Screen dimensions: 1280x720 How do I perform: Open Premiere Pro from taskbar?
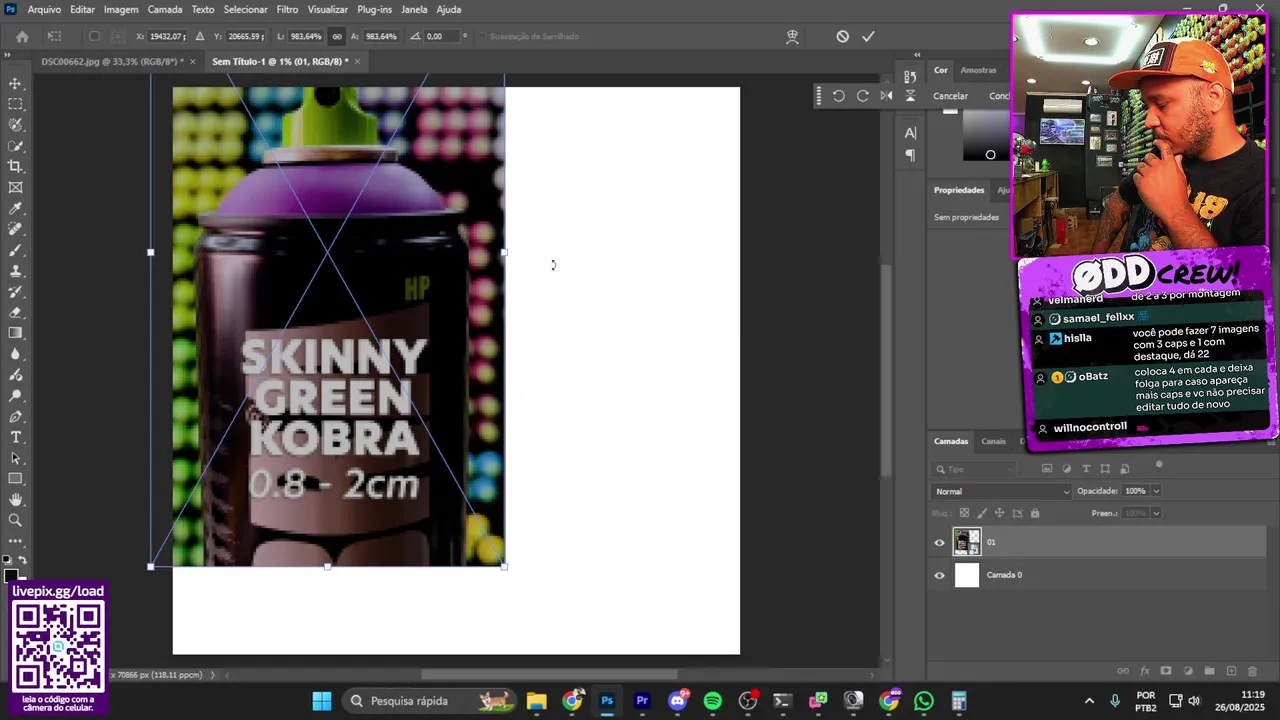642,701
